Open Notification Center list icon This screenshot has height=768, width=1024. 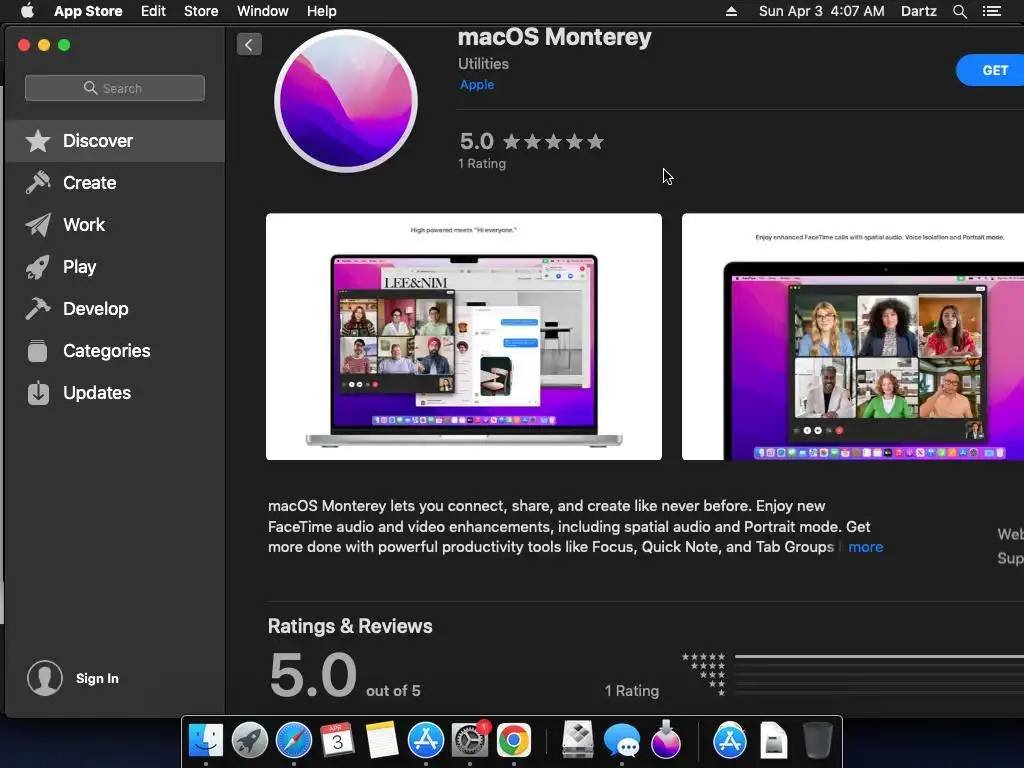point(992,11)
